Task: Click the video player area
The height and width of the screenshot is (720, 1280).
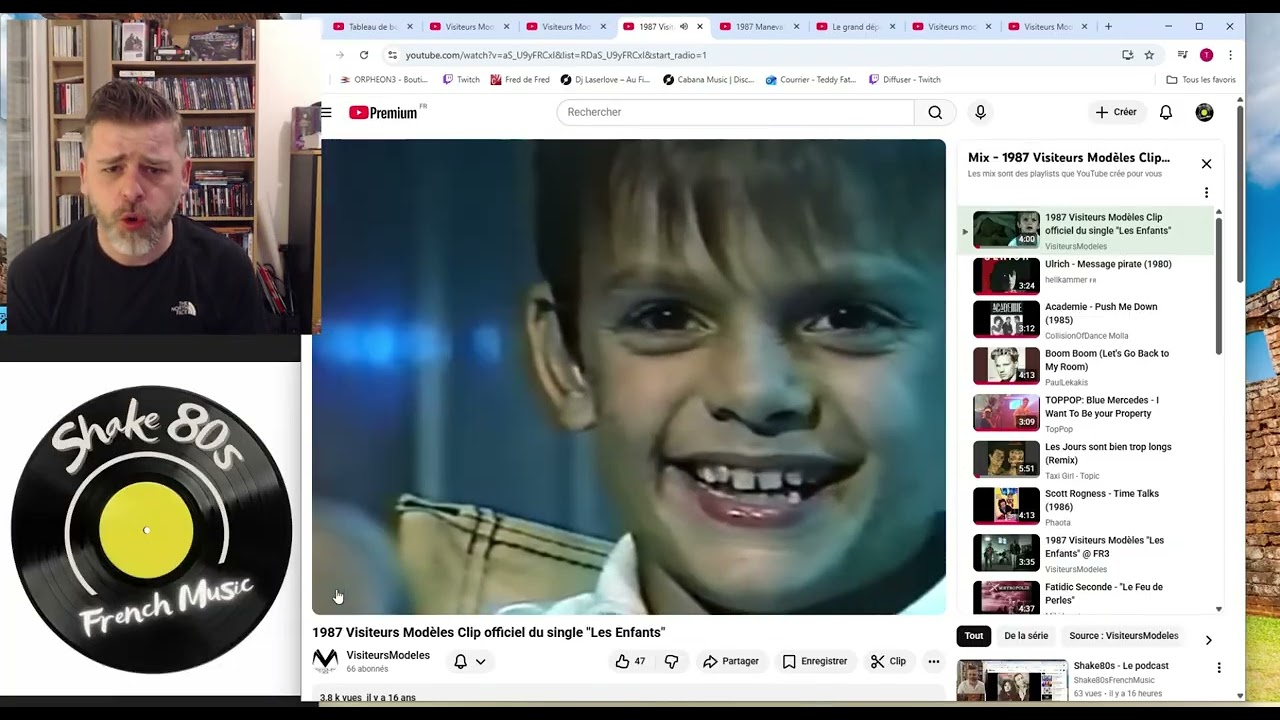Action: tap(629, 377)
